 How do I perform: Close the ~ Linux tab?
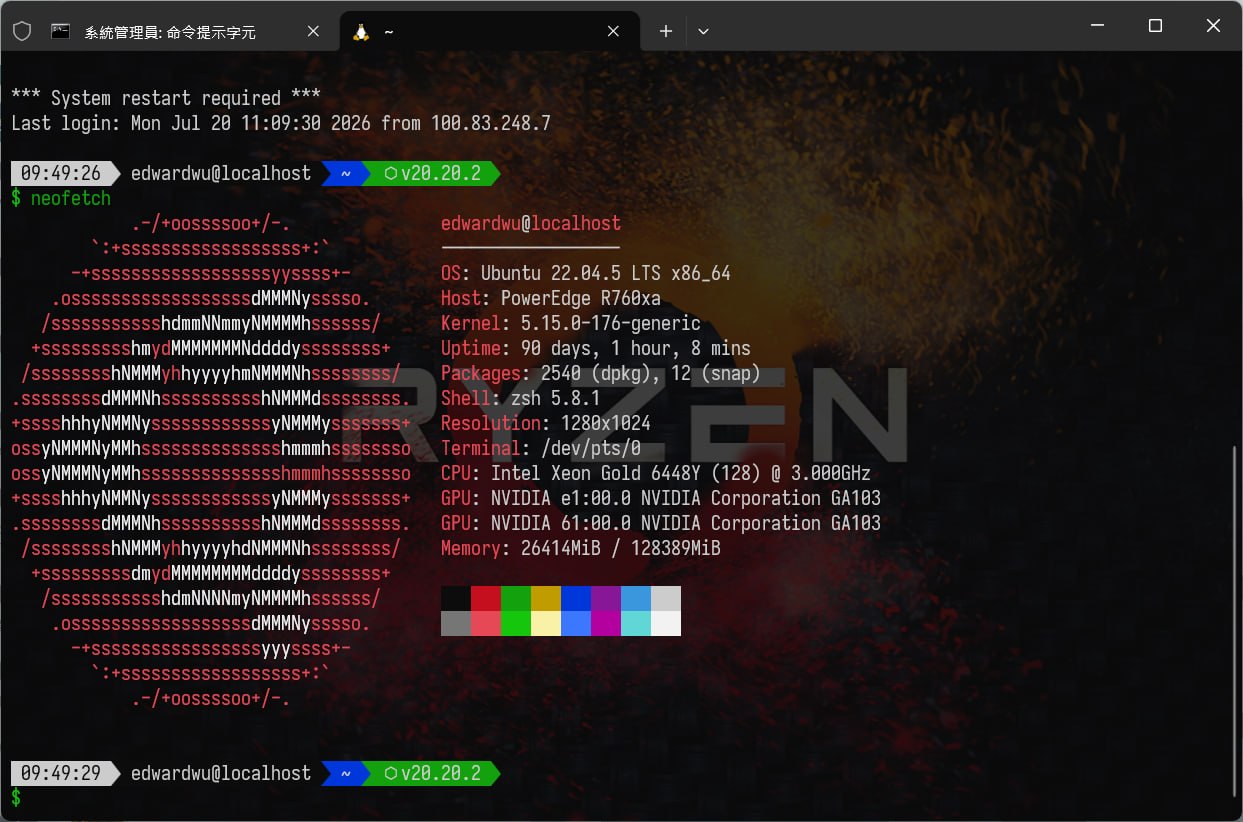coord(613,31)
